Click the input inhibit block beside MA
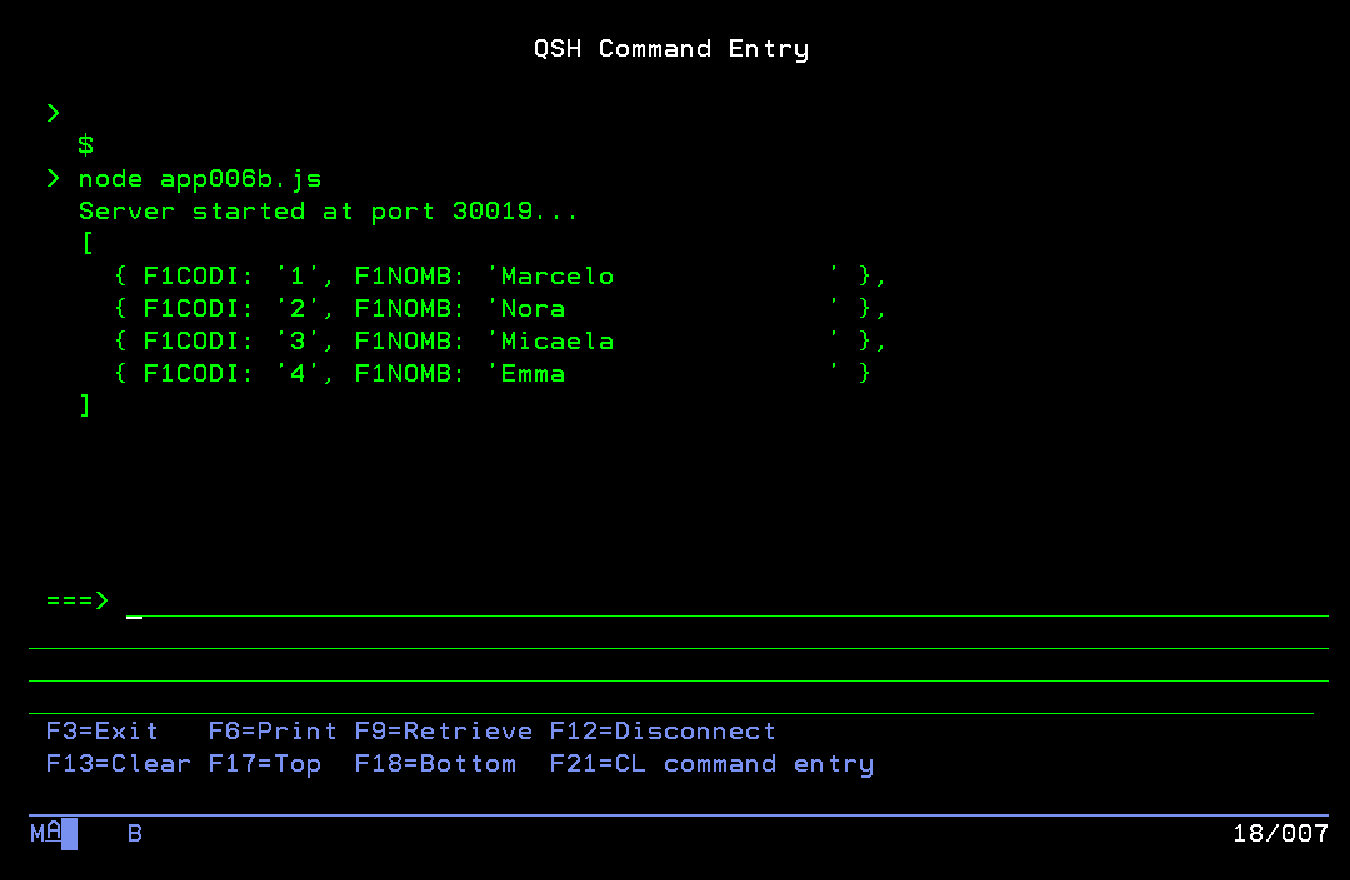Viewport: 1350px width, 880px height. click(x=68, y=834)
